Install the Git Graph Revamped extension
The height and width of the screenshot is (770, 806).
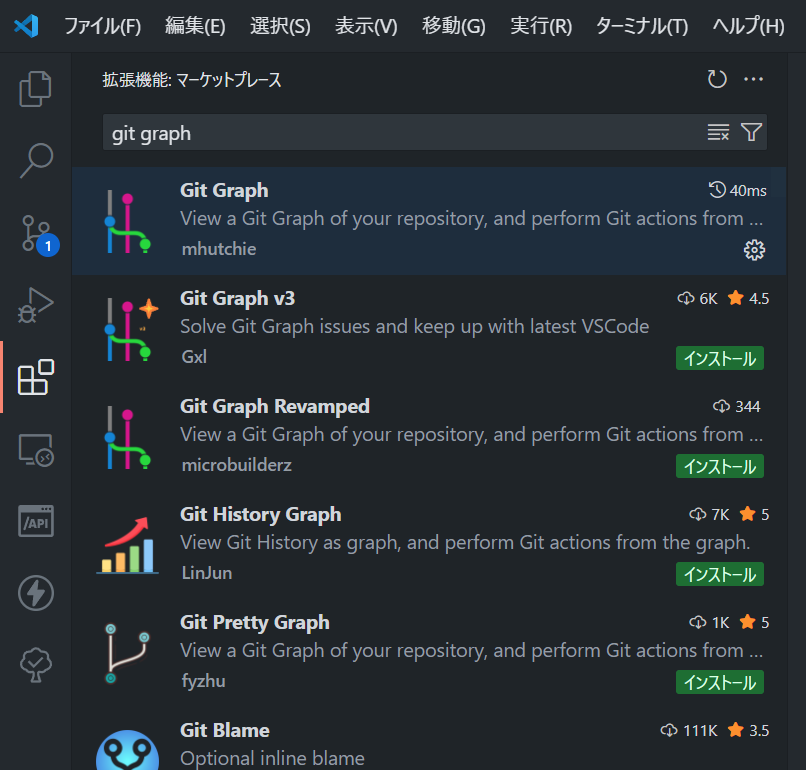pyautogui.click(x=720, y=466)
